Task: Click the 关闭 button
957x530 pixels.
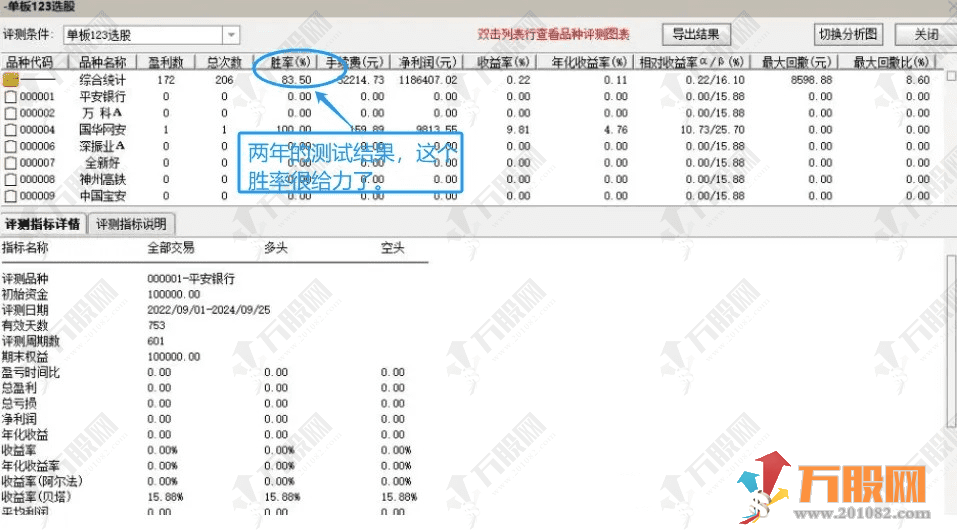Action: tap(926, 34)
